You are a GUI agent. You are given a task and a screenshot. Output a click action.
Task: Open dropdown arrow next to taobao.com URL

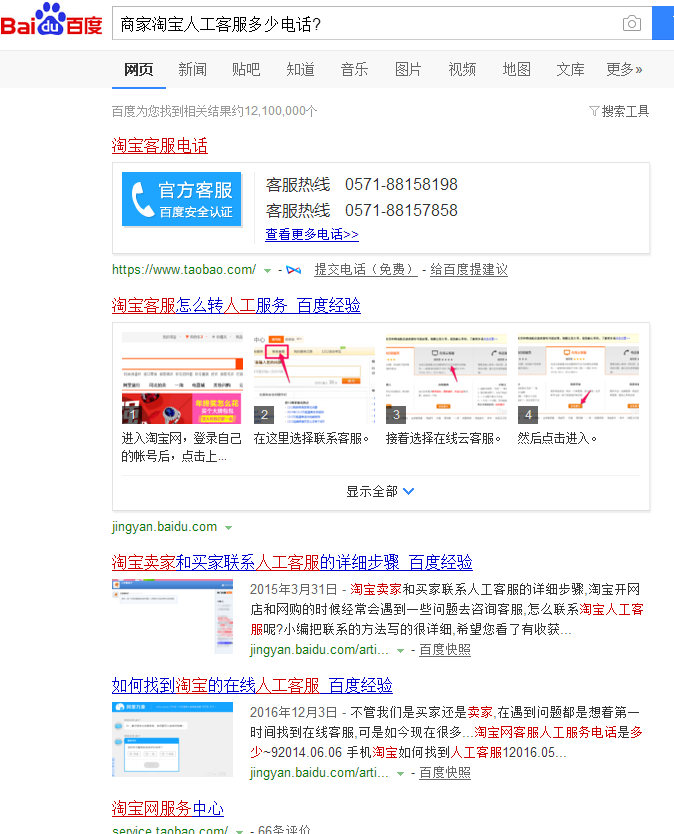(268, 270)
